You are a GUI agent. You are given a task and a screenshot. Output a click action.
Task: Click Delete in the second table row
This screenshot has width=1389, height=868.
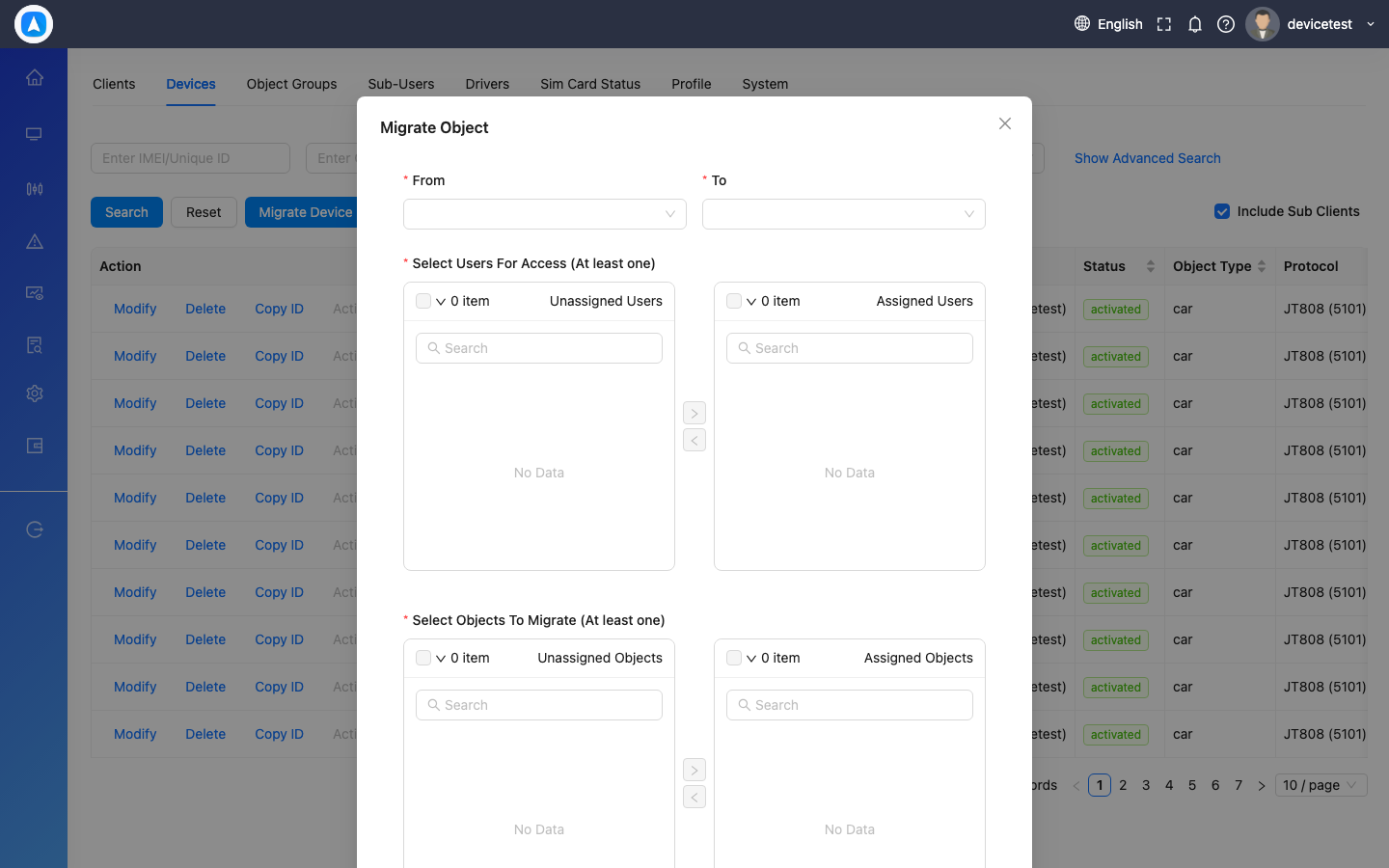coord(205,356)
